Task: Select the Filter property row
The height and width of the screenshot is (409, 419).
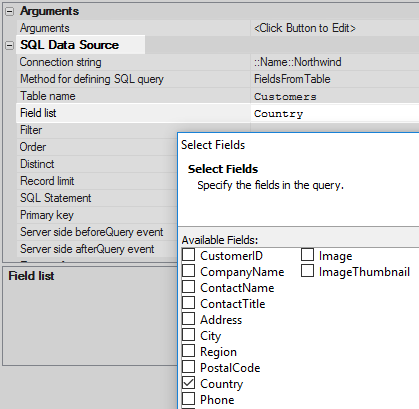Action: 97,130
